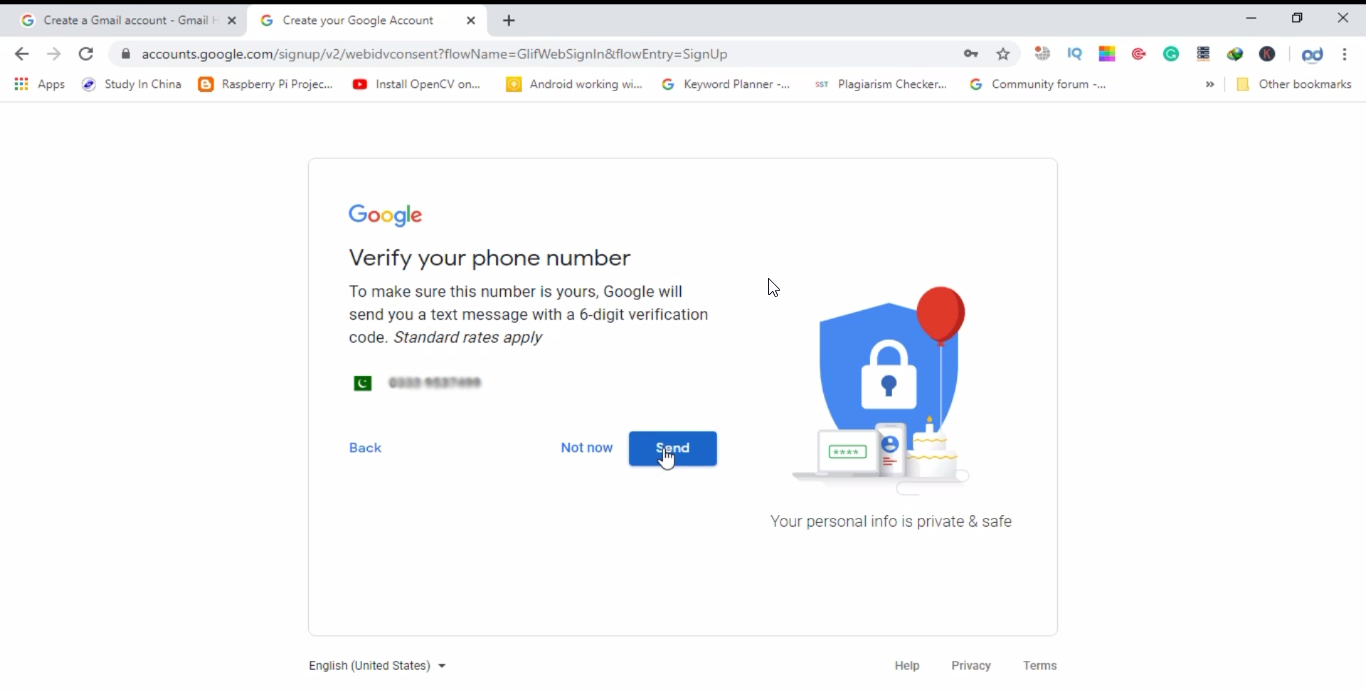The width and height of the screenshot is (1366, 692).
Task: Click the Not now button
Action: pyautogui.click(x=586, y=448)
